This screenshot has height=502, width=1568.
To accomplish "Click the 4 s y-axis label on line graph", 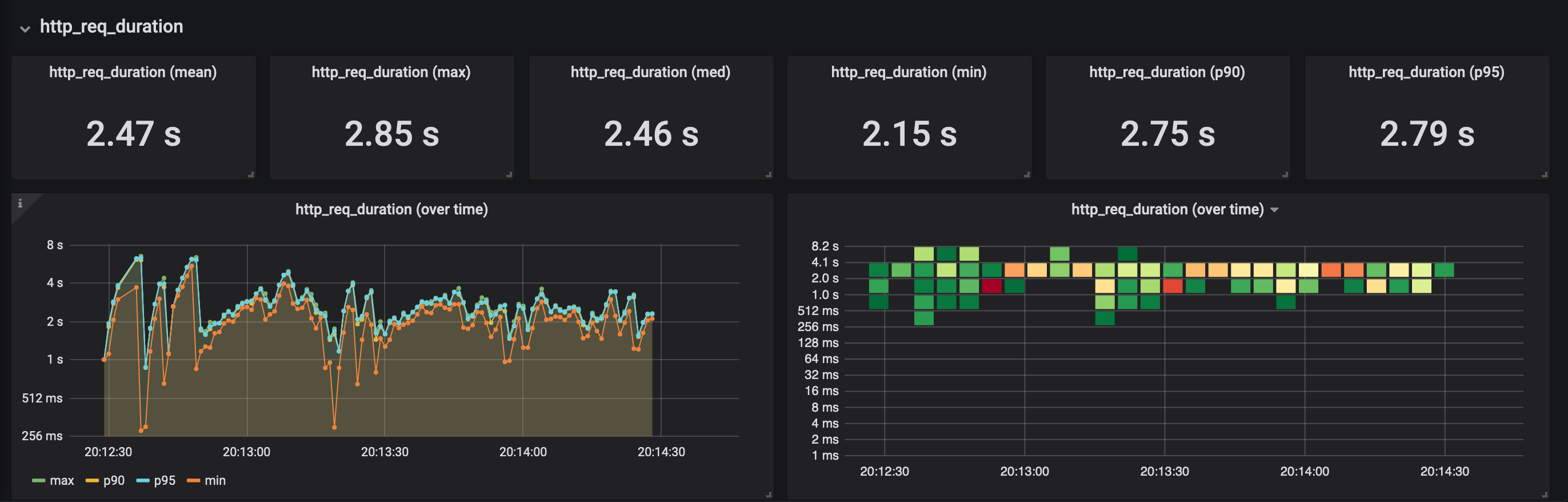I will click(x=55, y=282).
